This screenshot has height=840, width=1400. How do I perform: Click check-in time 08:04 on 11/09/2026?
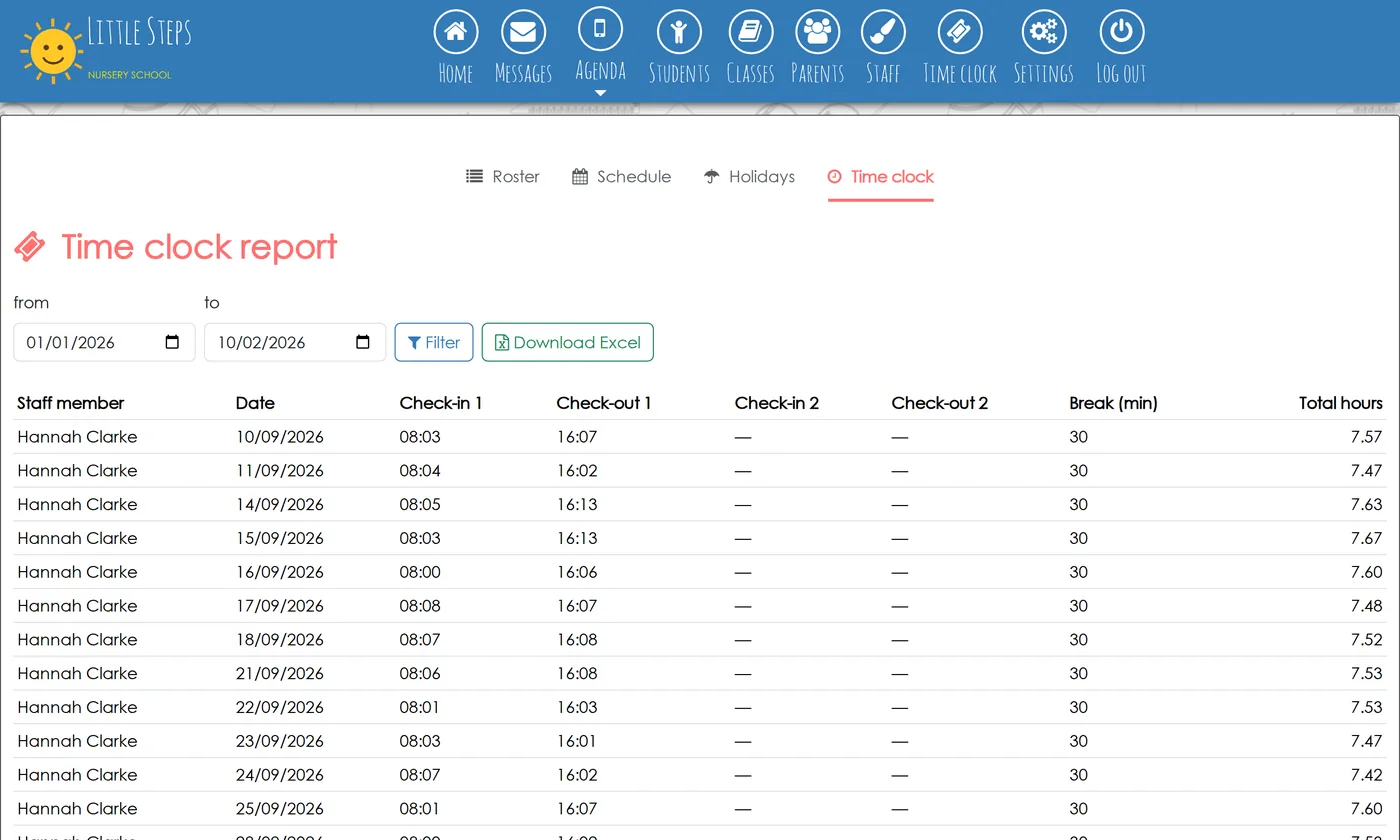pos(420,471)
